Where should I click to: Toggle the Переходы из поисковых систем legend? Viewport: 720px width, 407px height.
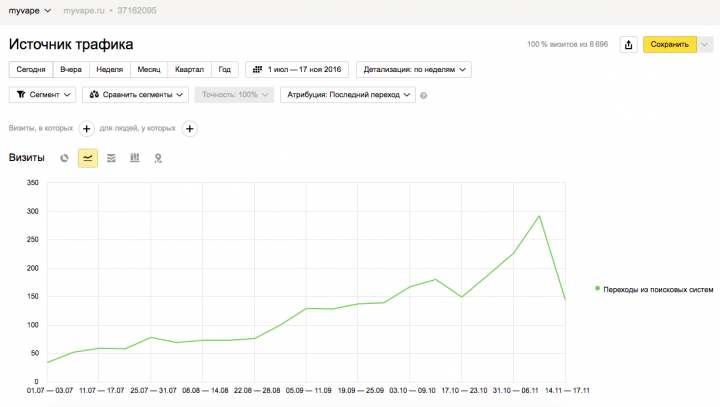pyautogui.click(x=654, y=289)
